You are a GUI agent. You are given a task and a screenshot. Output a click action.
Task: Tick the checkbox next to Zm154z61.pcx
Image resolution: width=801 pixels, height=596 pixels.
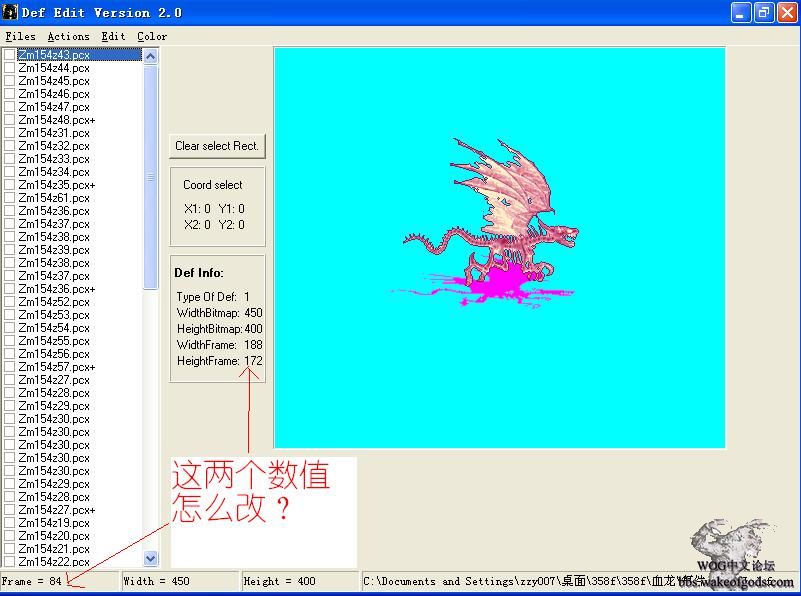coord(9,198)
